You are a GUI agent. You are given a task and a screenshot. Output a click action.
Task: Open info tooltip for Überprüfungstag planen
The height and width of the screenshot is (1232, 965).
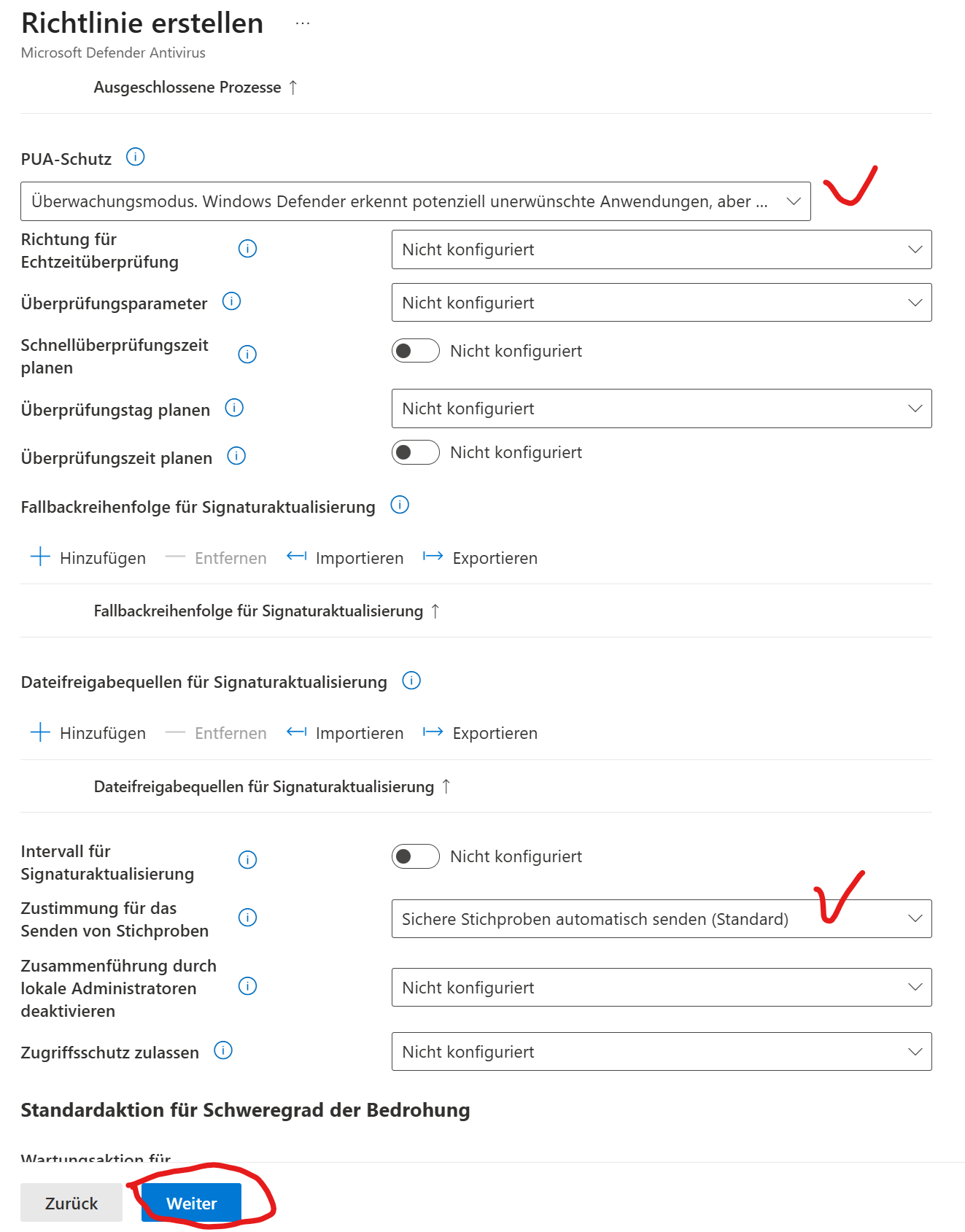[234, 408]
